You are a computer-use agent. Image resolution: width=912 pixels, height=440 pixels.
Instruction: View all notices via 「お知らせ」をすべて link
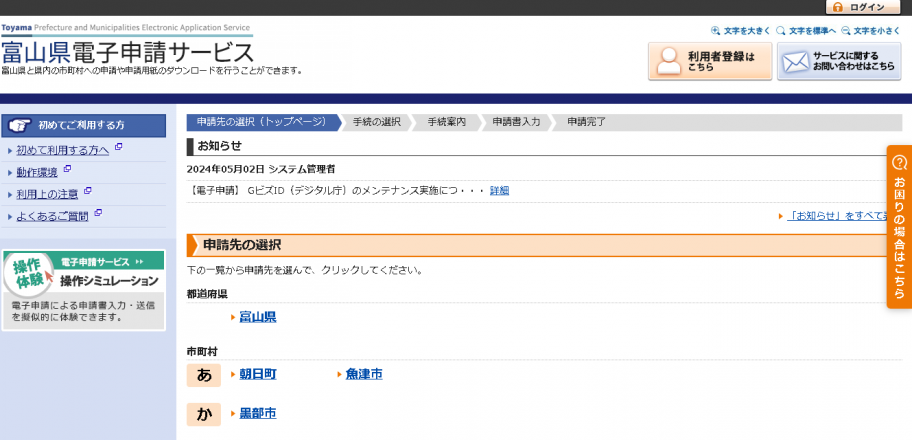point(836,216)
